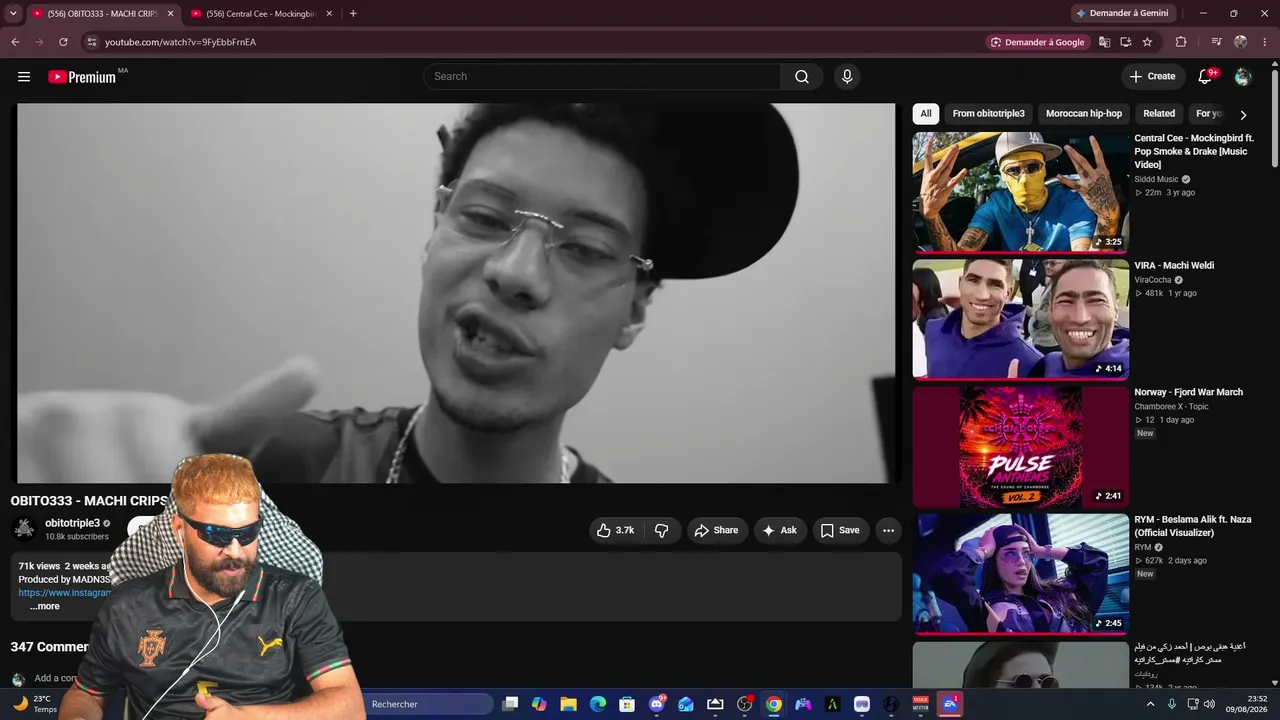The height and width of the screenshot is (720, 1280).
Task: Open the YouTube guide hamburger menu
Action: [24, 77]
